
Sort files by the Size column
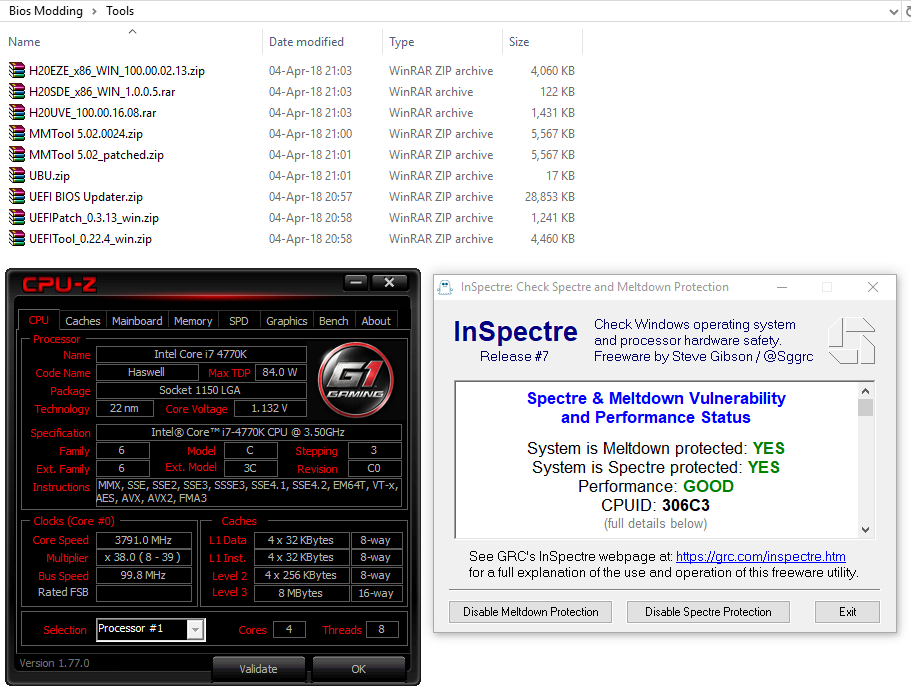click(542, 42)
